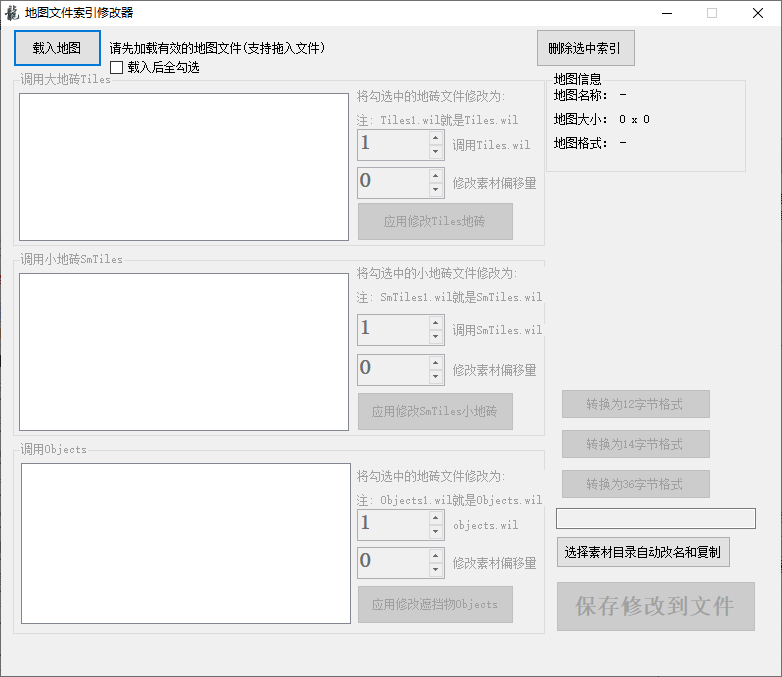The height and width of the screenshot is (677, 782).
Task: Click the 载入地图 button
Action: [57, 48]
